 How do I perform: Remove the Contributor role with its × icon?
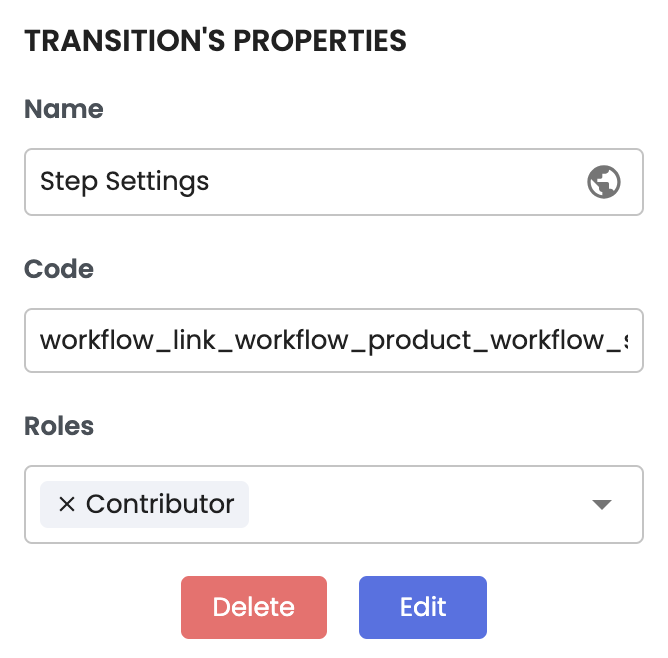[66, 504]
